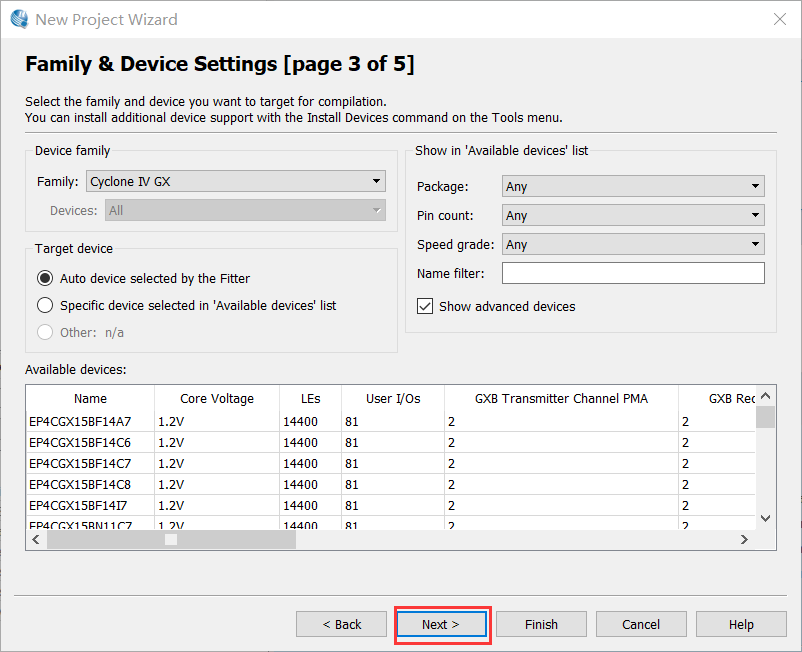Click 14400 LEs cell in EP4CGX15BF14C8 row

[310, 485]
